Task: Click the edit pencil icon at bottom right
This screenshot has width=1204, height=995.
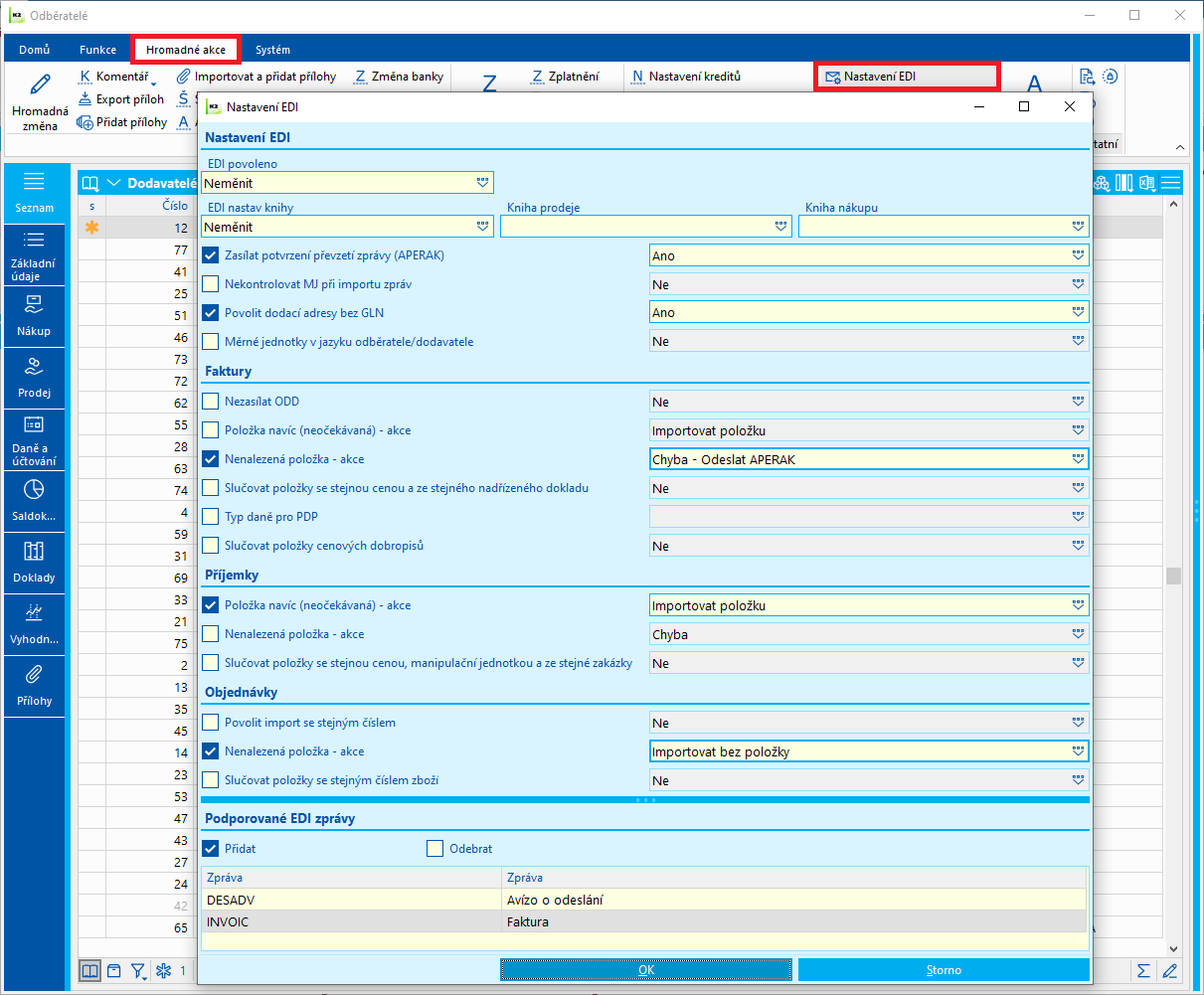Action: [1170, 970]
